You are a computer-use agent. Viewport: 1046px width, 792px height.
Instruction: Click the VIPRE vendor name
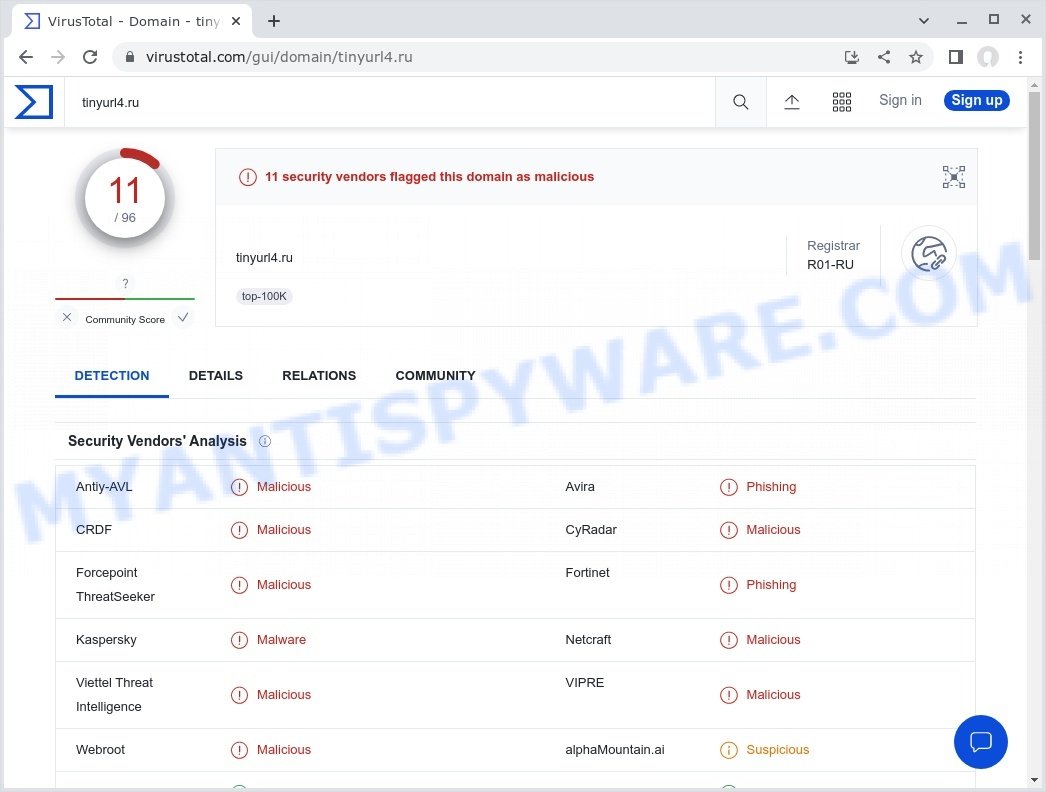(584, 683)
